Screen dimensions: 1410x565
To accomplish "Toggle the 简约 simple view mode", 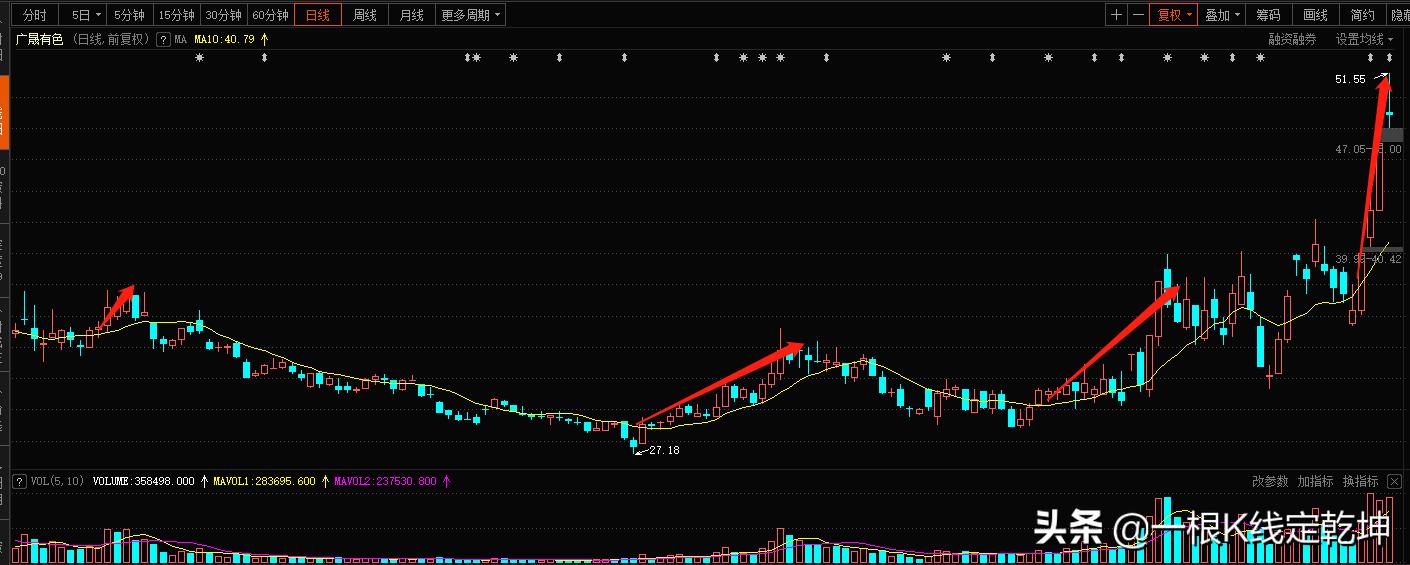I will click(1362, 15).
